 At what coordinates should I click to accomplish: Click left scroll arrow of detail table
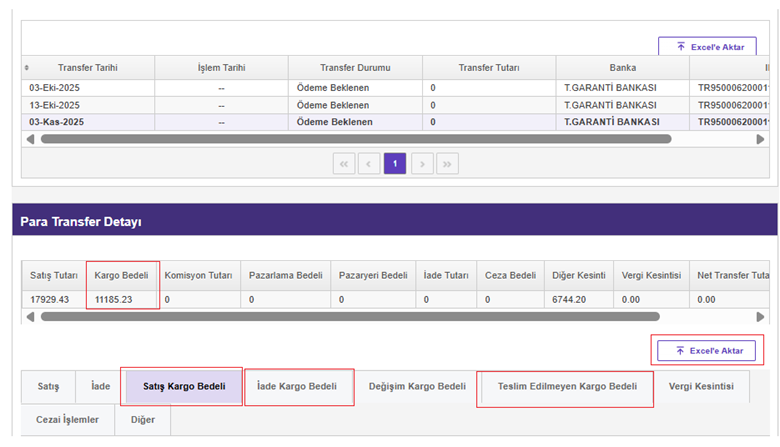28,317
